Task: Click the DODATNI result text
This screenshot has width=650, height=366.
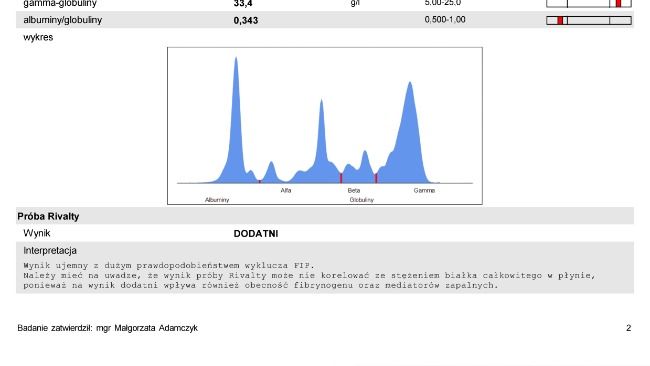Action: coord(256,234)
